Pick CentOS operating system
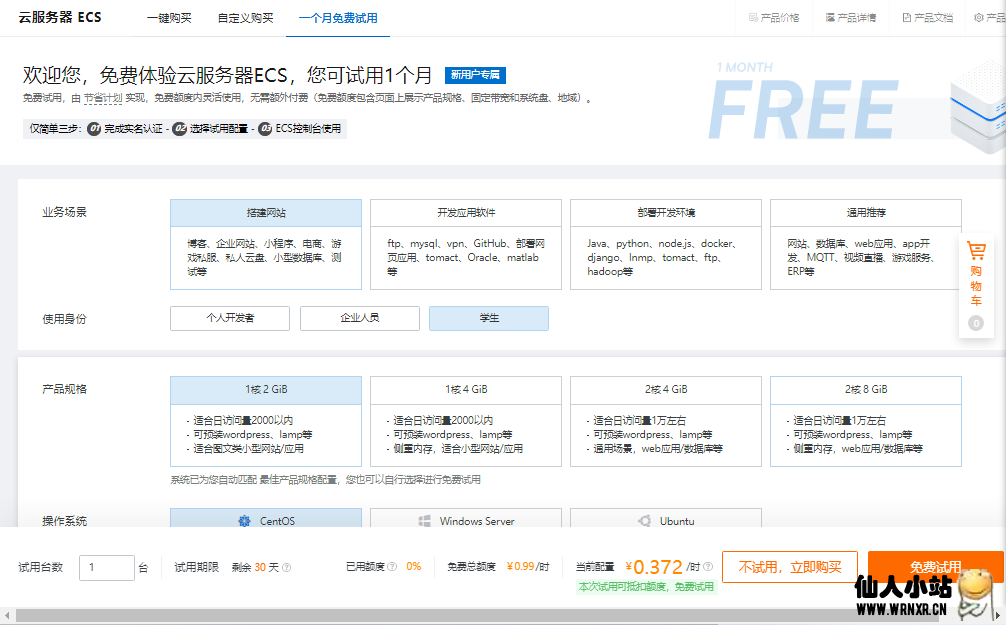The height and width of the screenshot is (625, 1006). click(x=266, y=518)
